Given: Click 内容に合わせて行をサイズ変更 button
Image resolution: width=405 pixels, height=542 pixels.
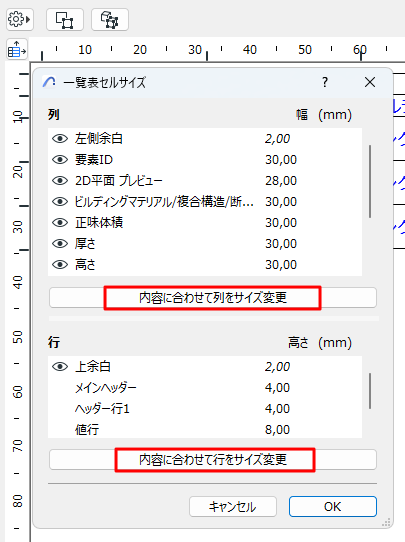Looking at the screenshot, I should point(213,460).
